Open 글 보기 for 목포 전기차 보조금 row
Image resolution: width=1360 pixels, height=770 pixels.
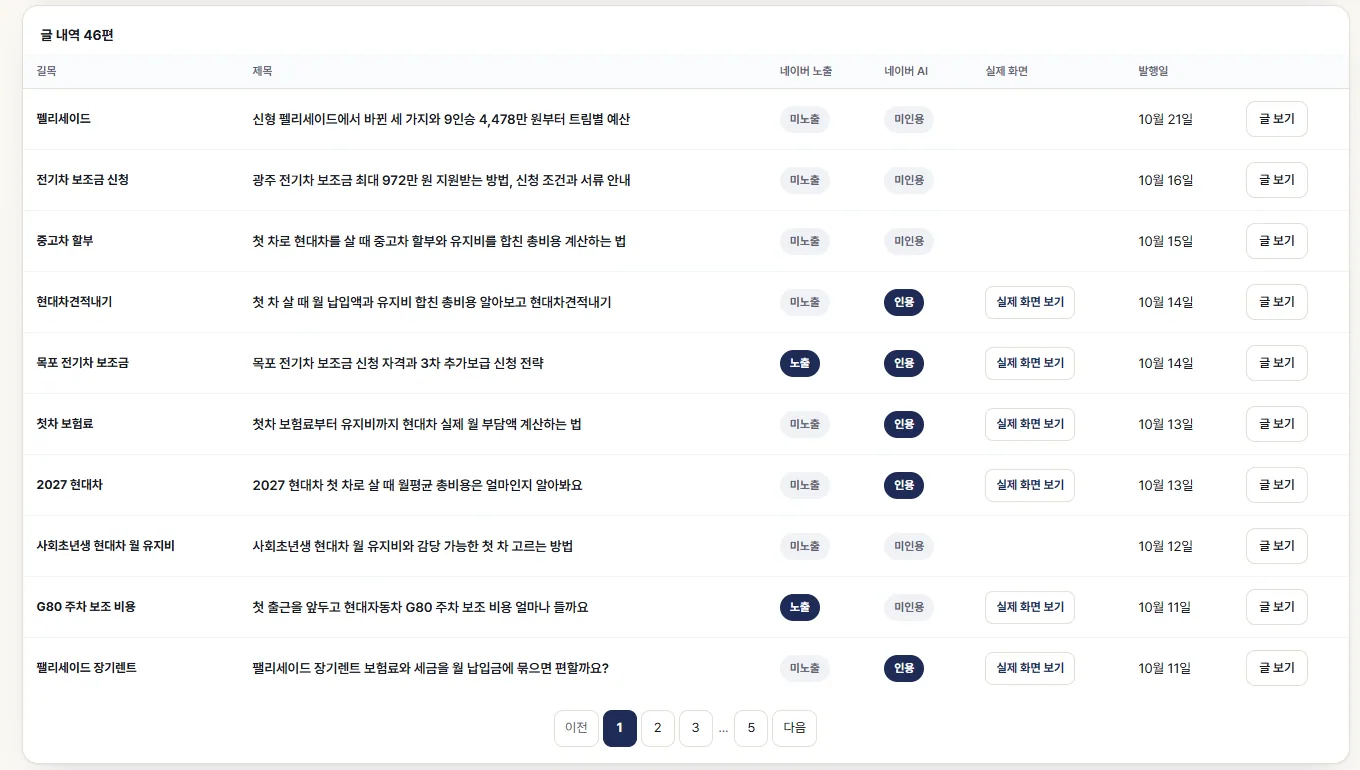click(x=1276, y=363)
